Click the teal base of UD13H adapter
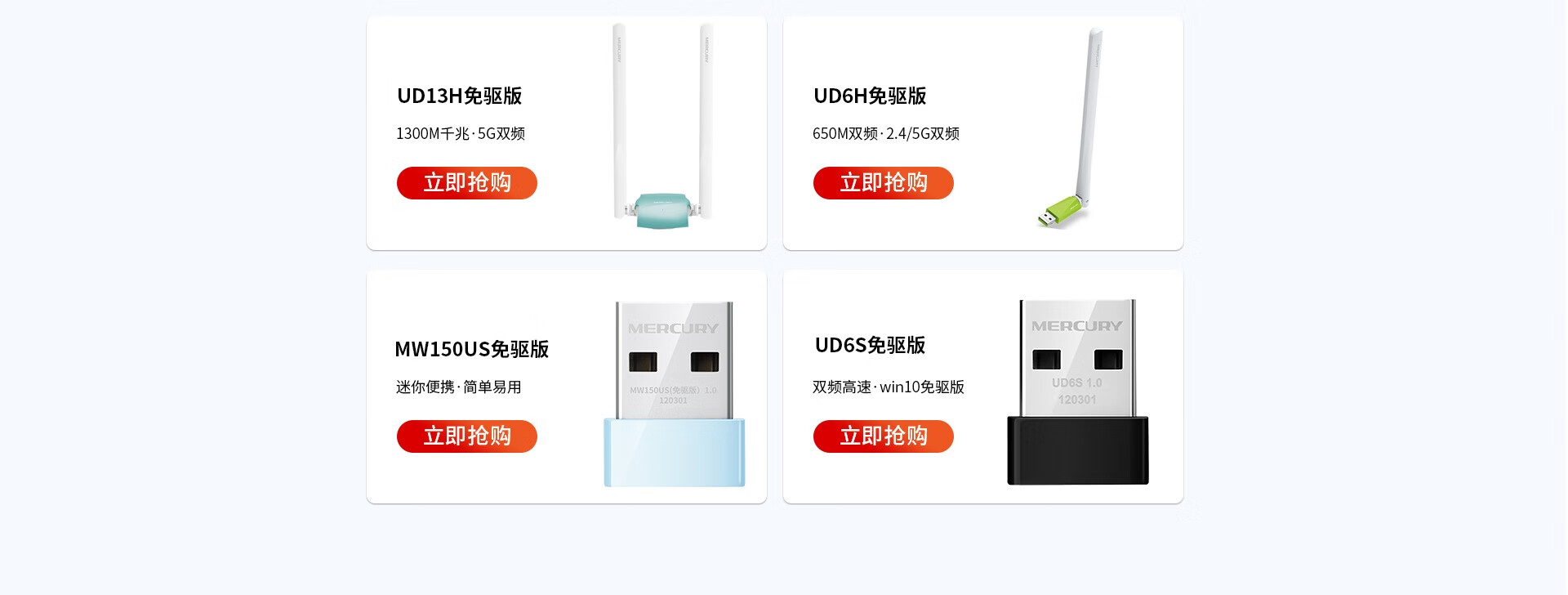 (x=662, y=210)
